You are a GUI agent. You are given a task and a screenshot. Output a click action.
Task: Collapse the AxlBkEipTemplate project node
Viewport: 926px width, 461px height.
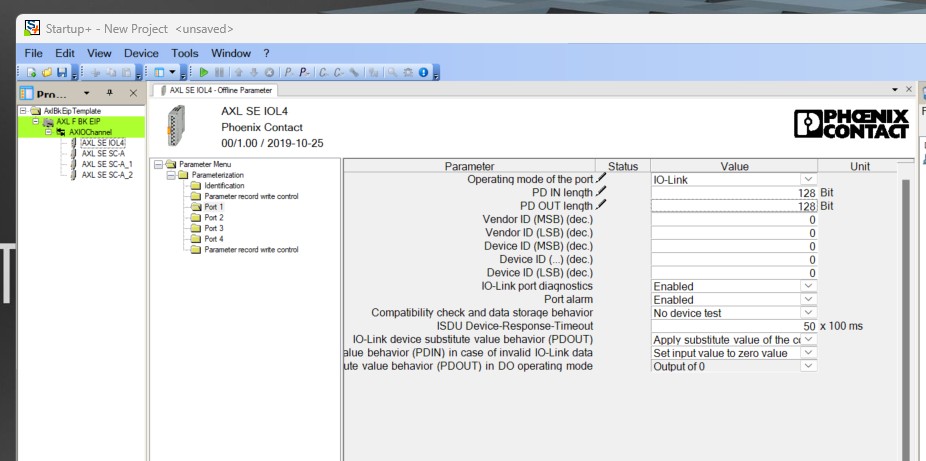click(23, 111)
